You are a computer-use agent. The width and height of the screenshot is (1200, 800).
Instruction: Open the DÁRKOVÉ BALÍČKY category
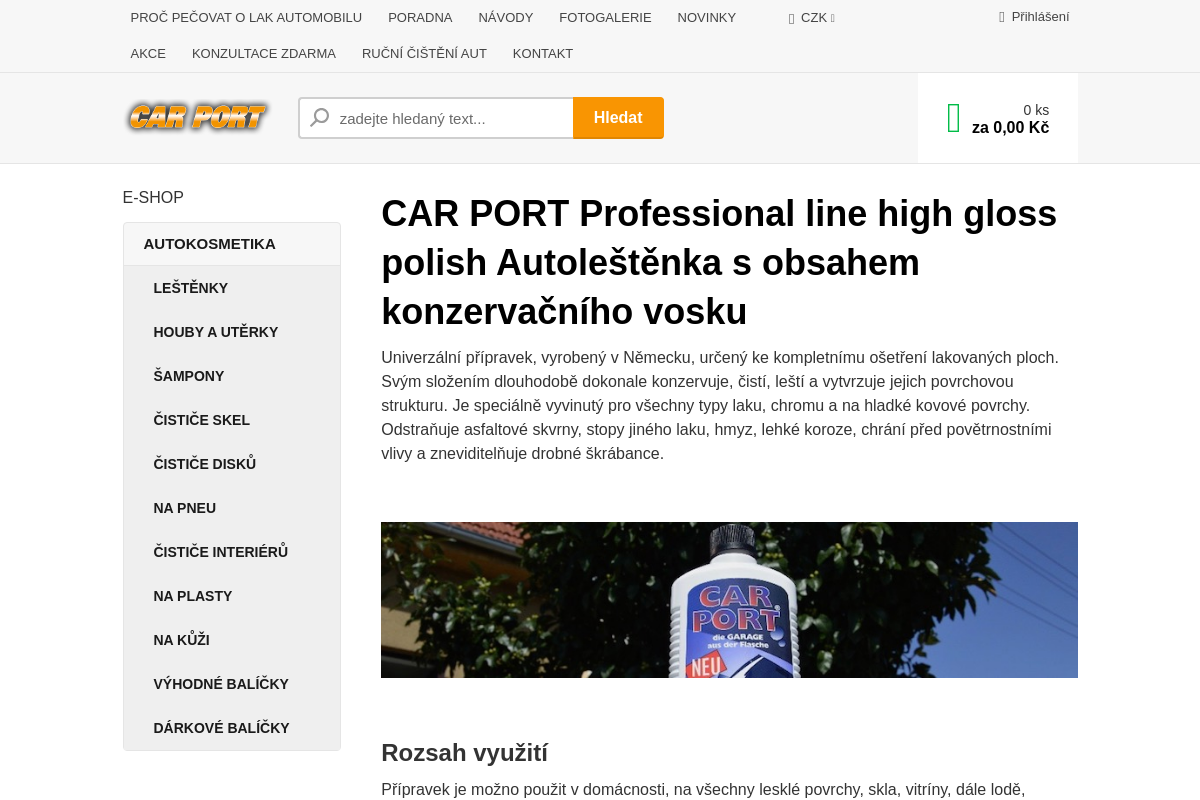point(221,728)
